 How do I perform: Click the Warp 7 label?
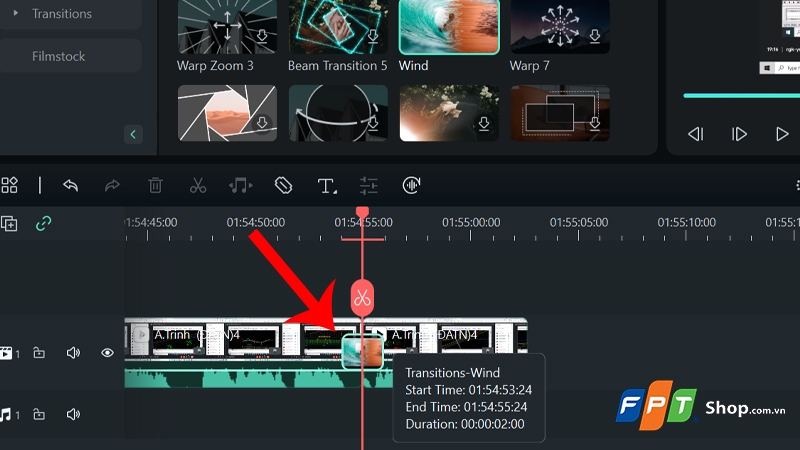coord(529,66)
